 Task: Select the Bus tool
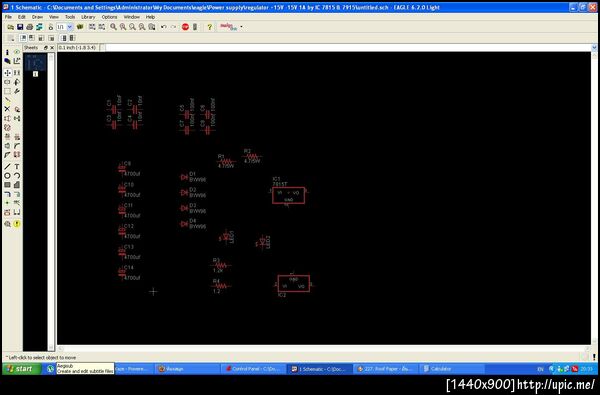[7, 194]
